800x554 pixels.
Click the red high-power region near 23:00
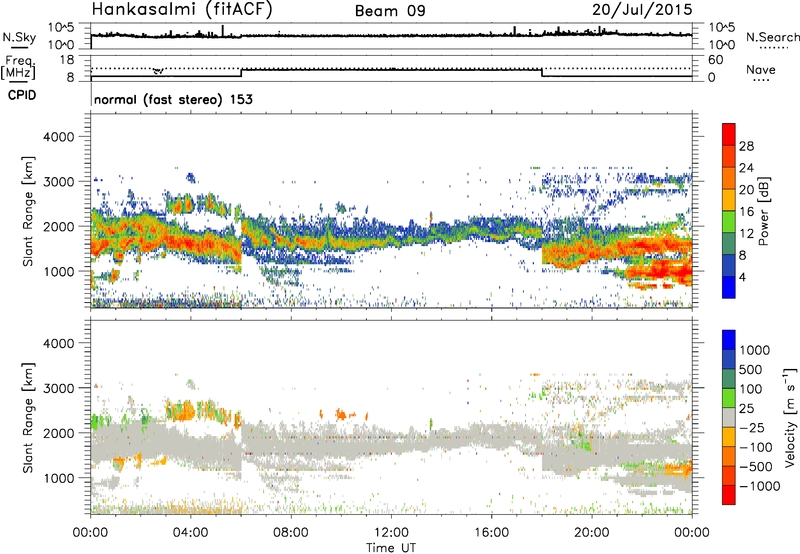click(663, 269)
